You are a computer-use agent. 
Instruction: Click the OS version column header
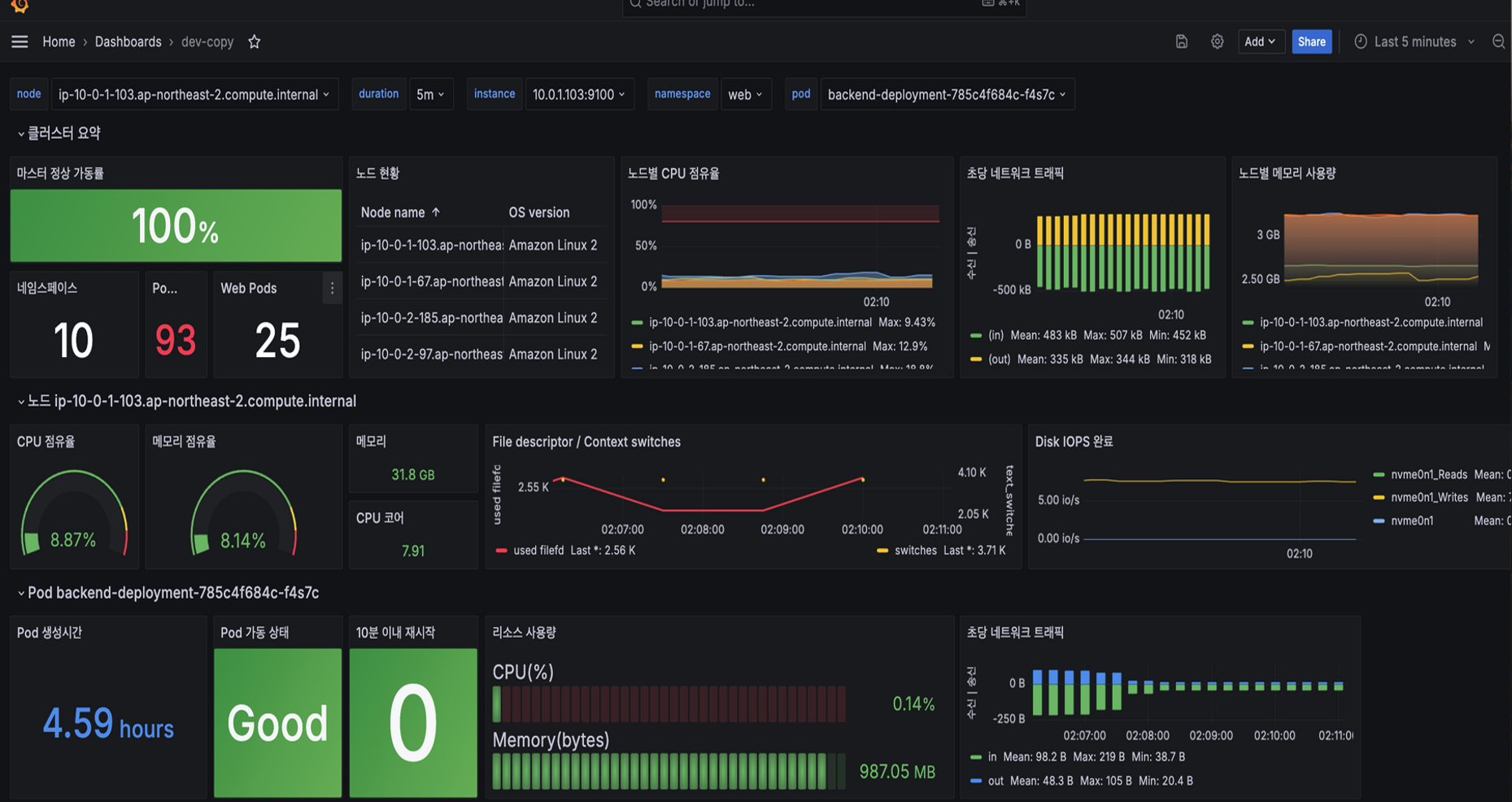(x=539, y=212)
